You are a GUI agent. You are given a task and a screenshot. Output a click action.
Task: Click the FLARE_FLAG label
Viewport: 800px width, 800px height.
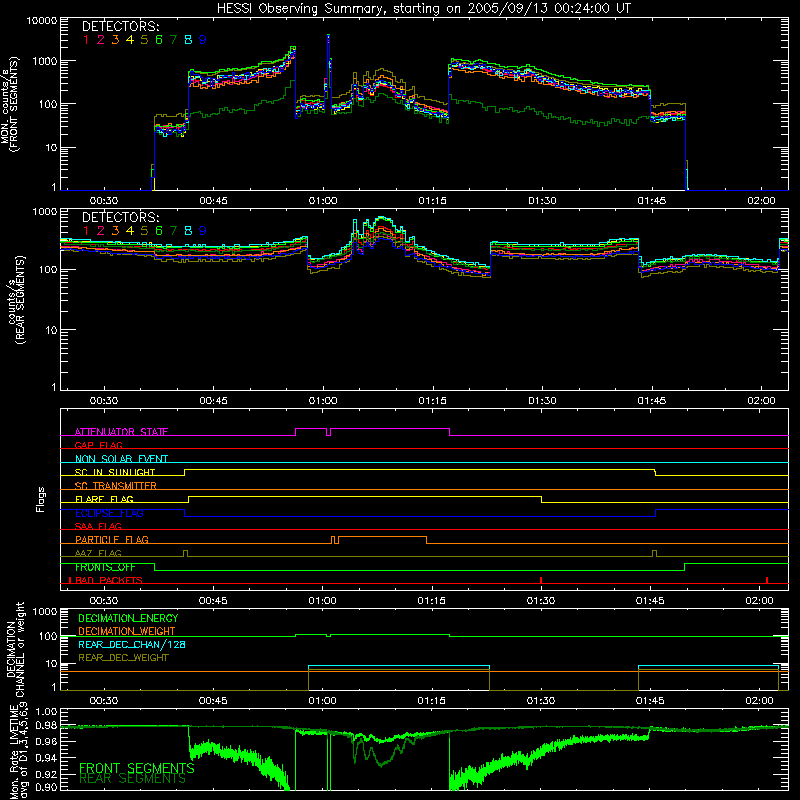tap(104, 499)
